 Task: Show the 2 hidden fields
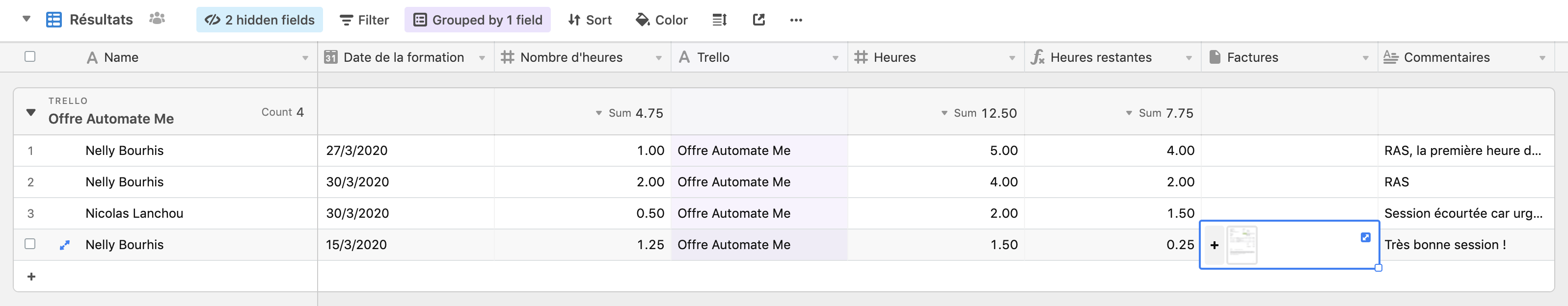point(259,20)
